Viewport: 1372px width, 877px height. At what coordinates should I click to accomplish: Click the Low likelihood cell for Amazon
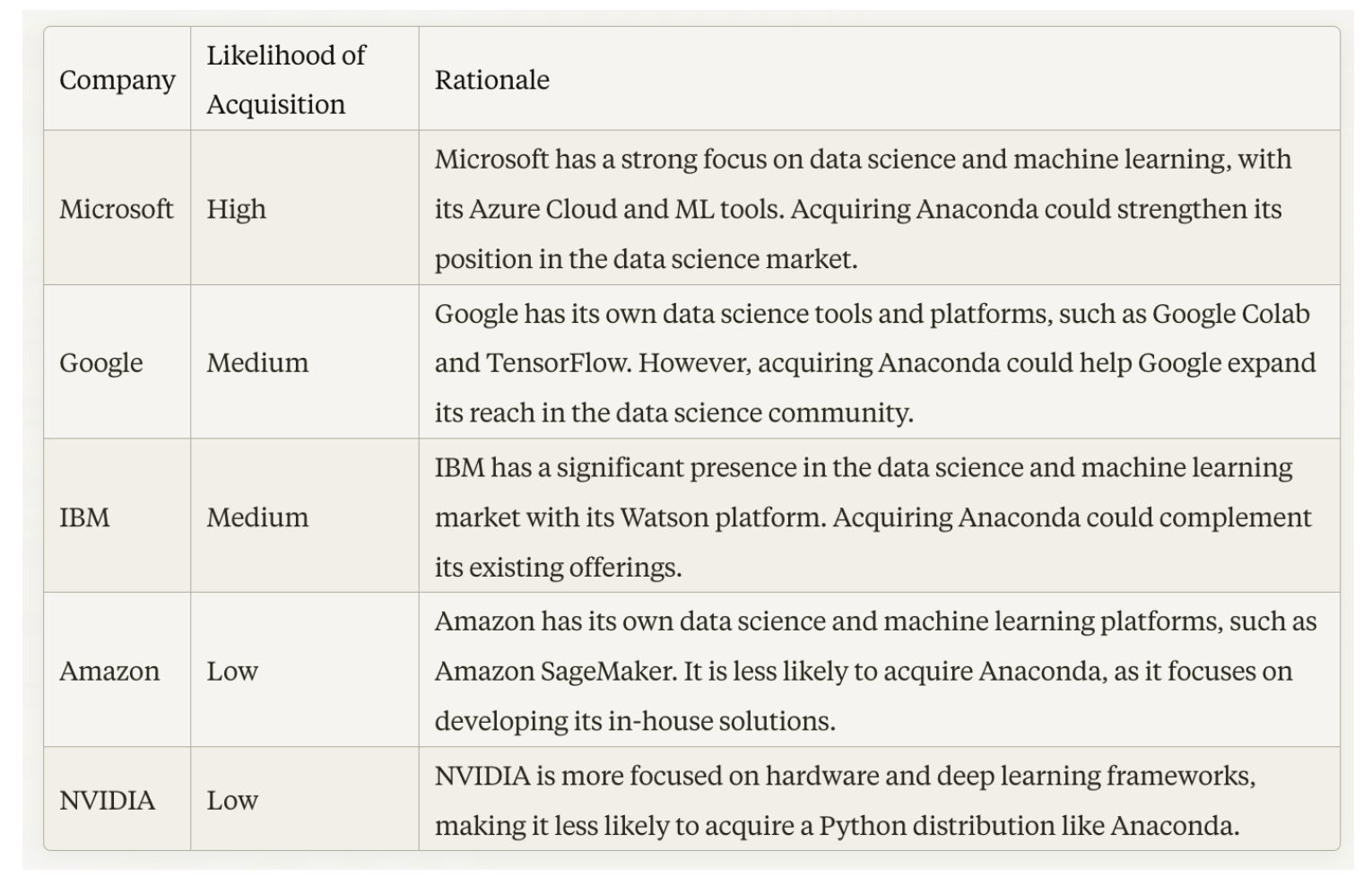coord(305,671)
